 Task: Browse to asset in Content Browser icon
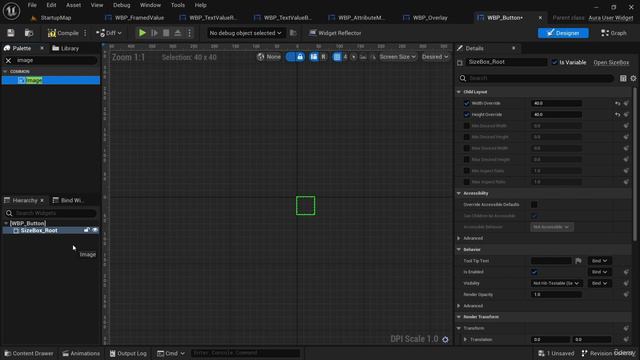click(x=29, y=33)
